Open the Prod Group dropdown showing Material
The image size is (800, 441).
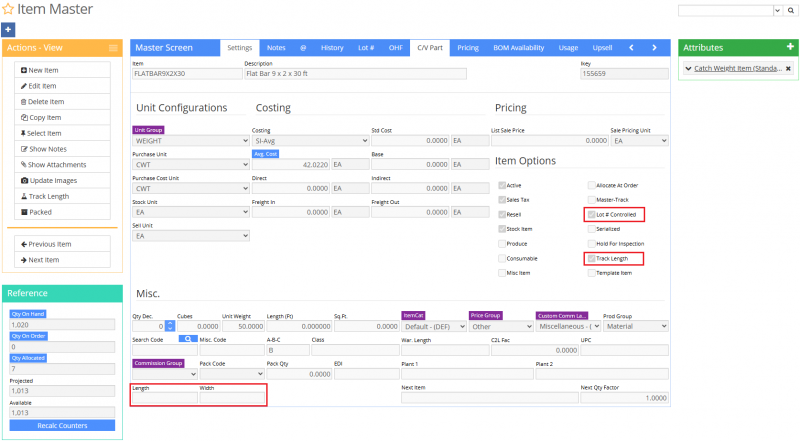pyautogui.click(x=635, y=326)
